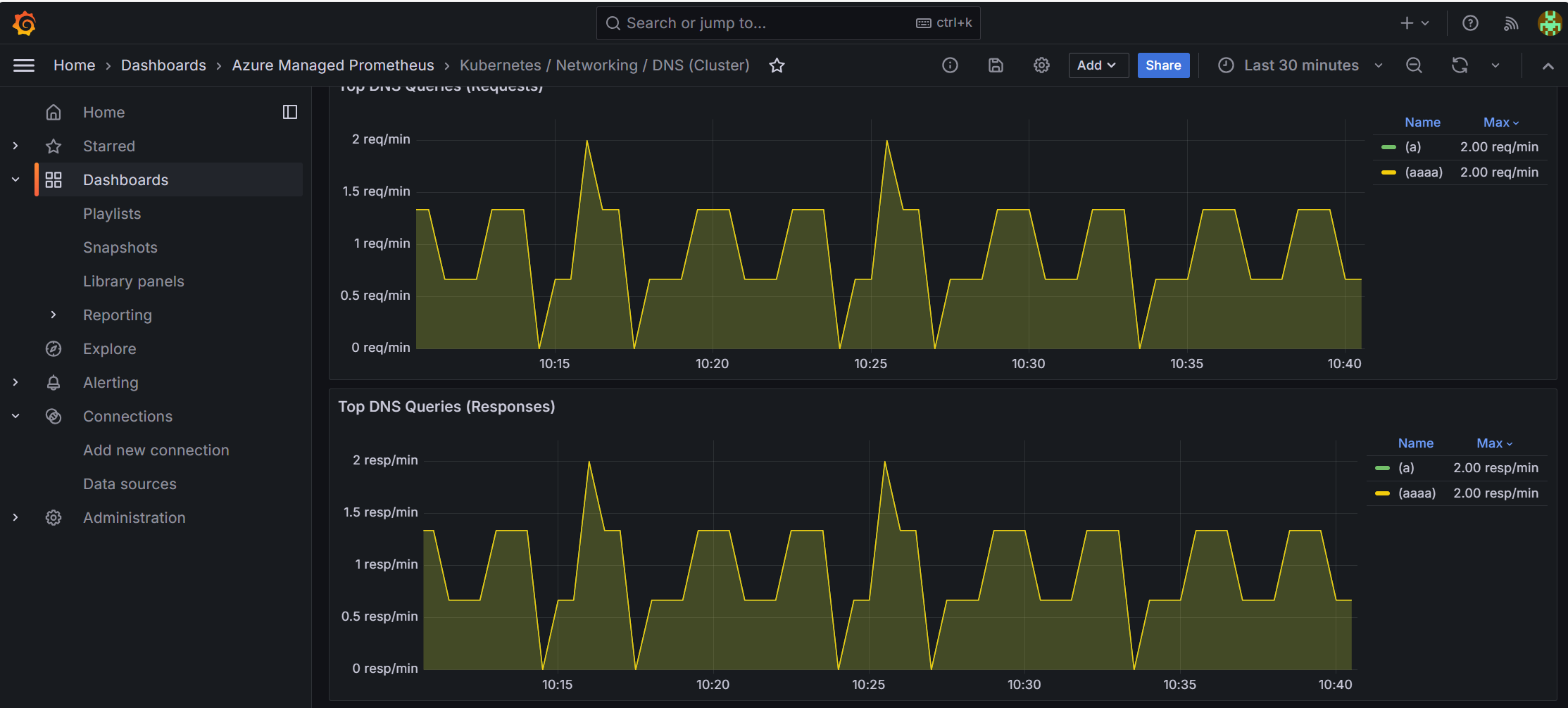Collapse the top toolbar with chevron up
Image resolution: width=1568 pixels, height=708 pixels.
(1548, 66)
